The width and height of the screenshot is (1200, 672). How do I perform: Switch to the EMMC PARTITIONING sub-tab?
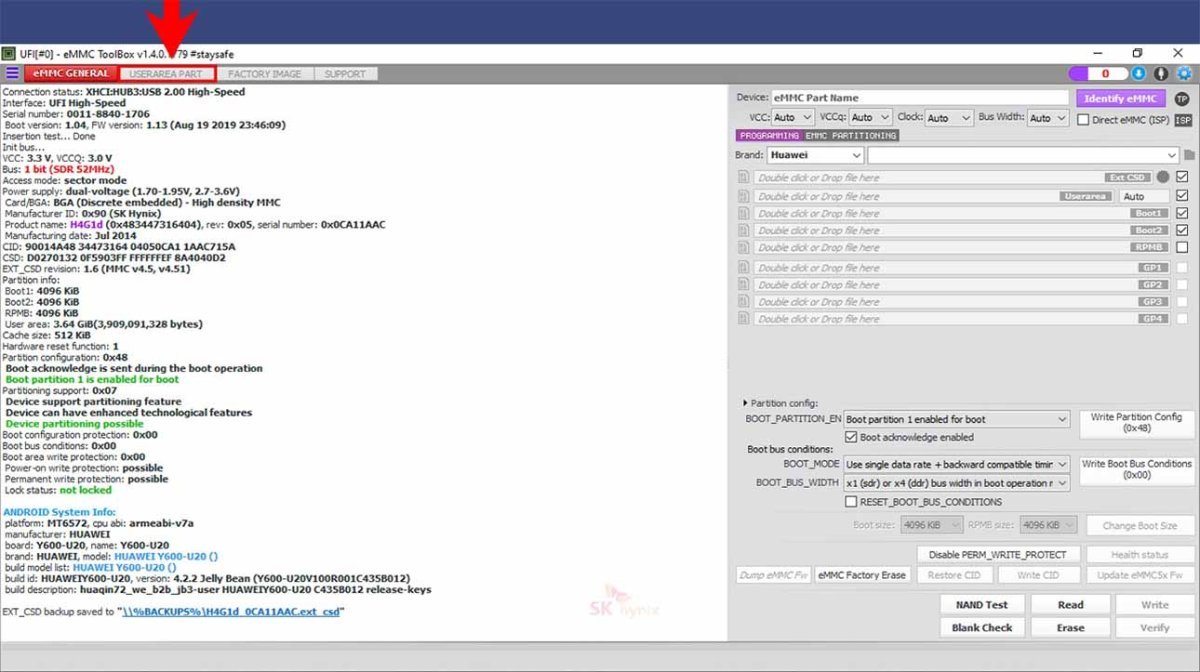[851, 136]
